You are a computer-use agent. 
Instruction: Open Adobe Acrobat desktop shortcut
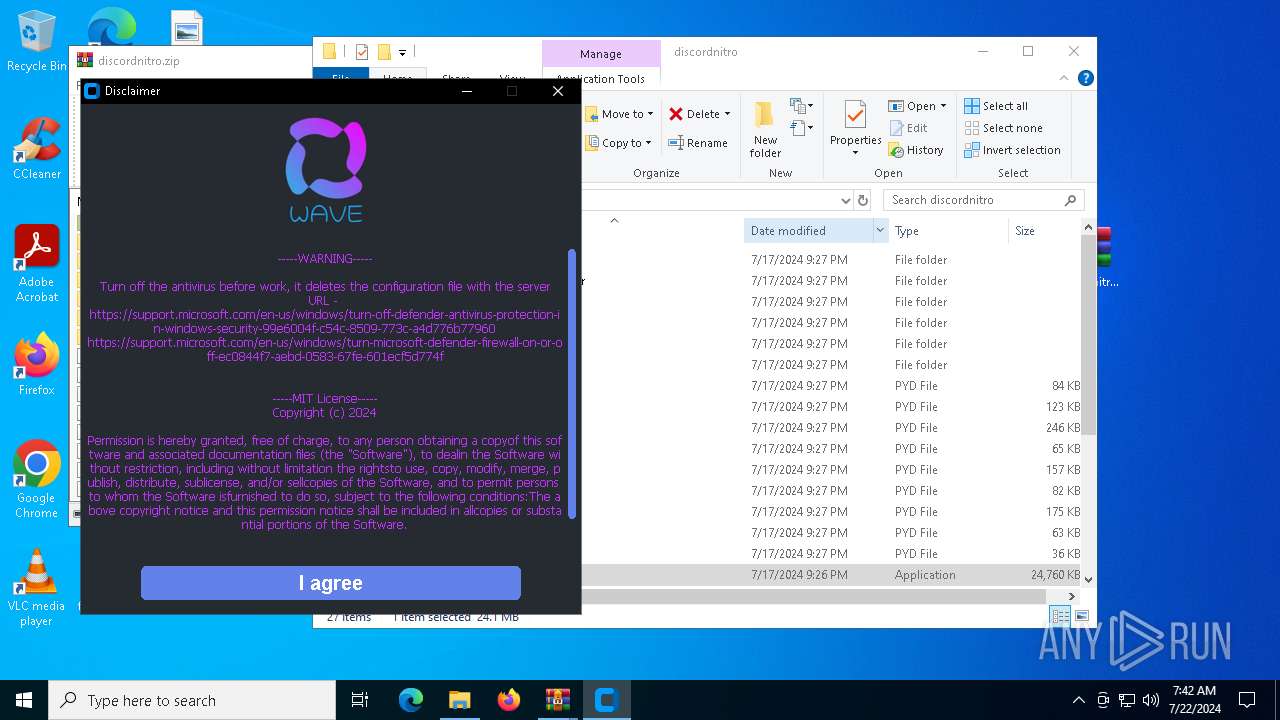37,264
